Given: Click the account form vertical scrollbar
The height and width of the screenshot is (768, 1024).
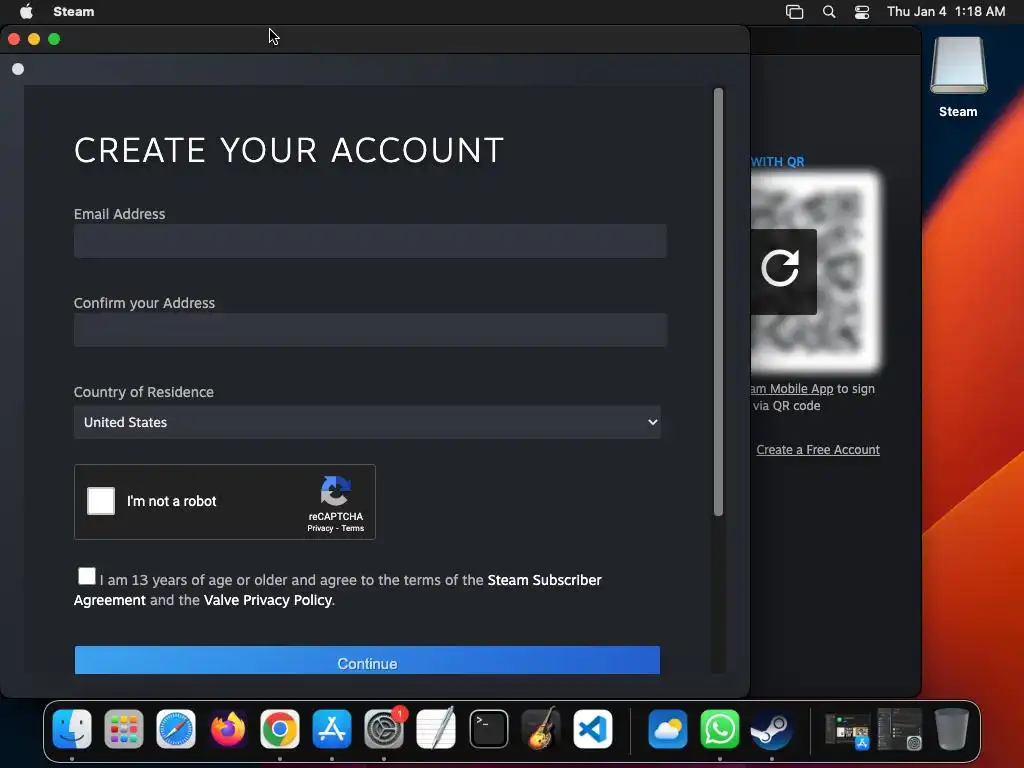Looking at the screenshot, I should coord(718,302).
